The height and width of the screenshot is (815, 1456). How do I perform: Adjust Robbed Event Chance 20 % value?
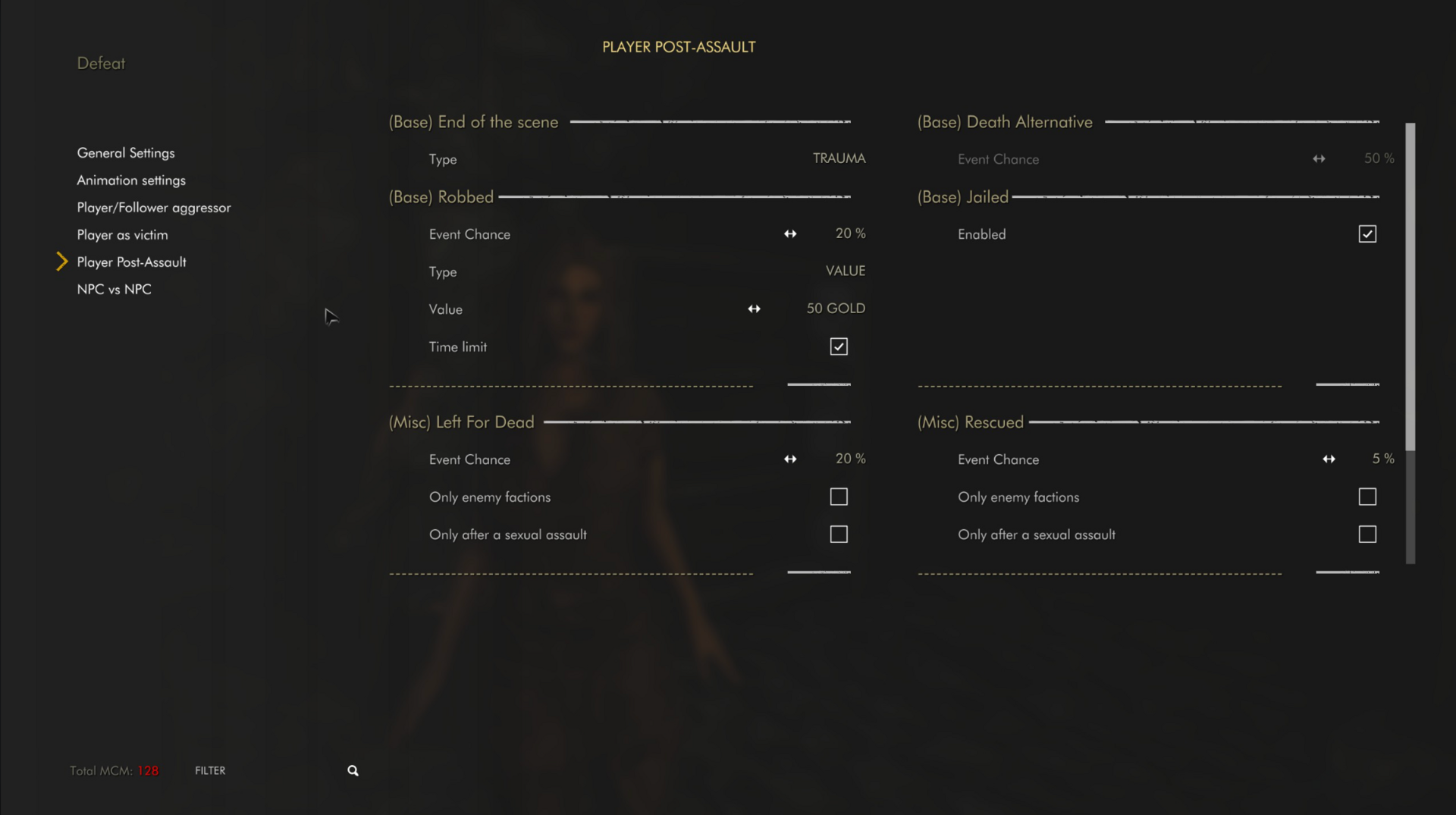pos(850,234)
